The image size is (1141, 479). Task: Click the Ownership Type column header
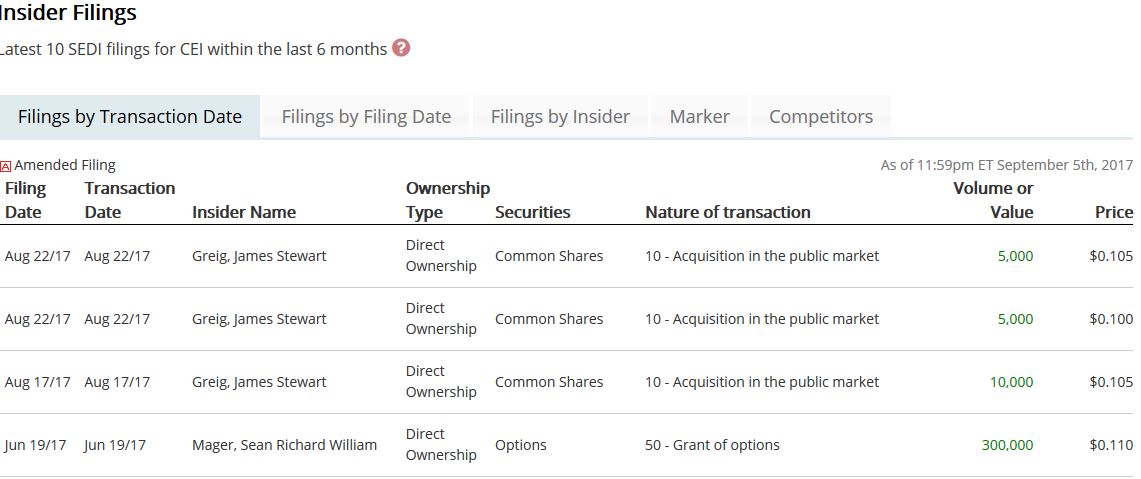coord(447,200)
